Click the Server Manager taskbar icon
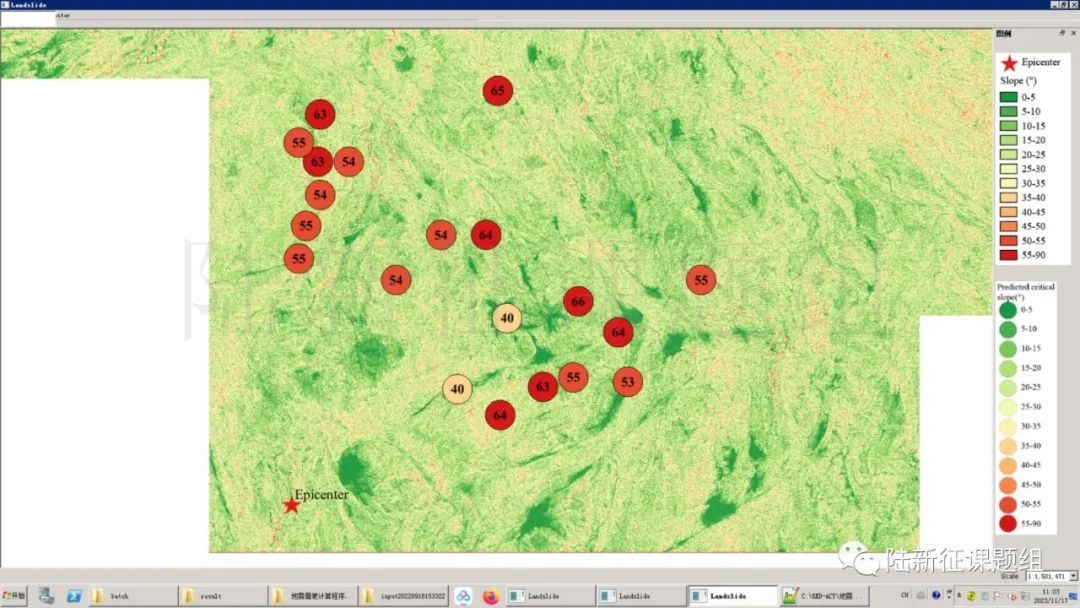Screen dimensions: 1080x608 (x=46, y=596)
